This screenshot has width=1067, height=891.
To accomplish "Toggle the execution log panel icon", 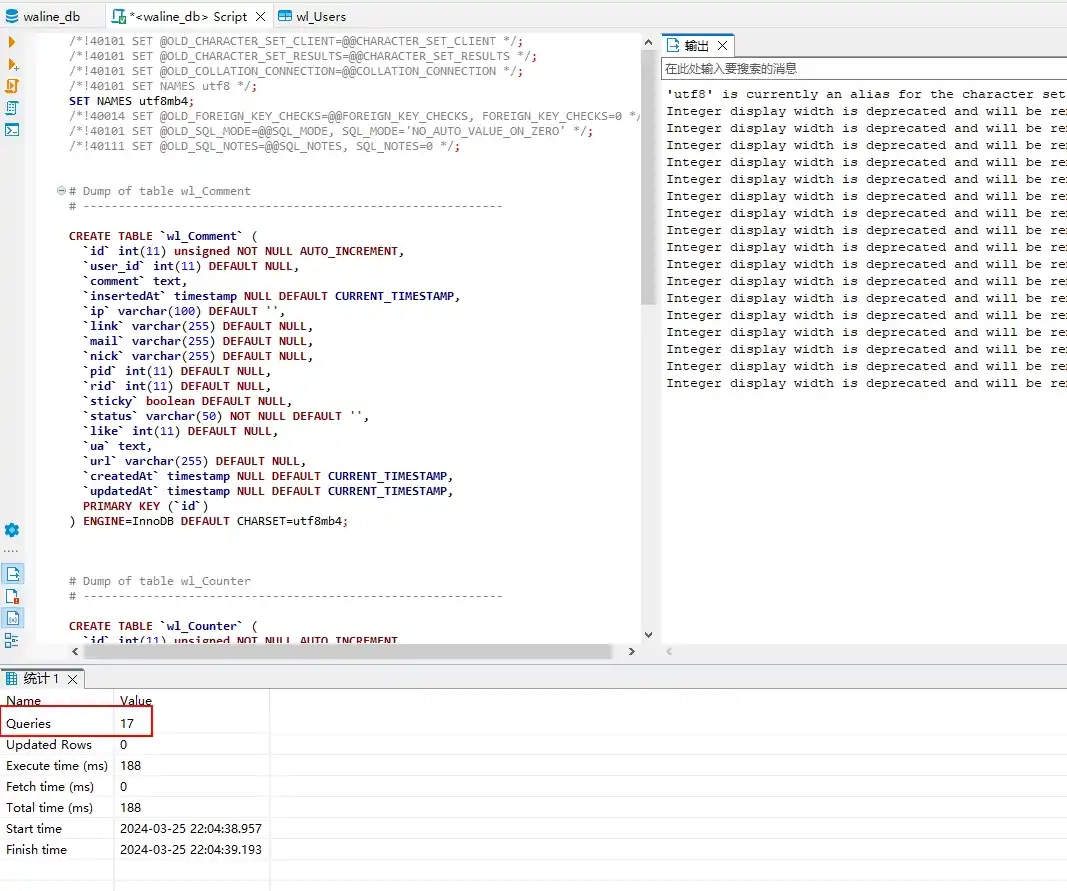I will tap(12, 596).
